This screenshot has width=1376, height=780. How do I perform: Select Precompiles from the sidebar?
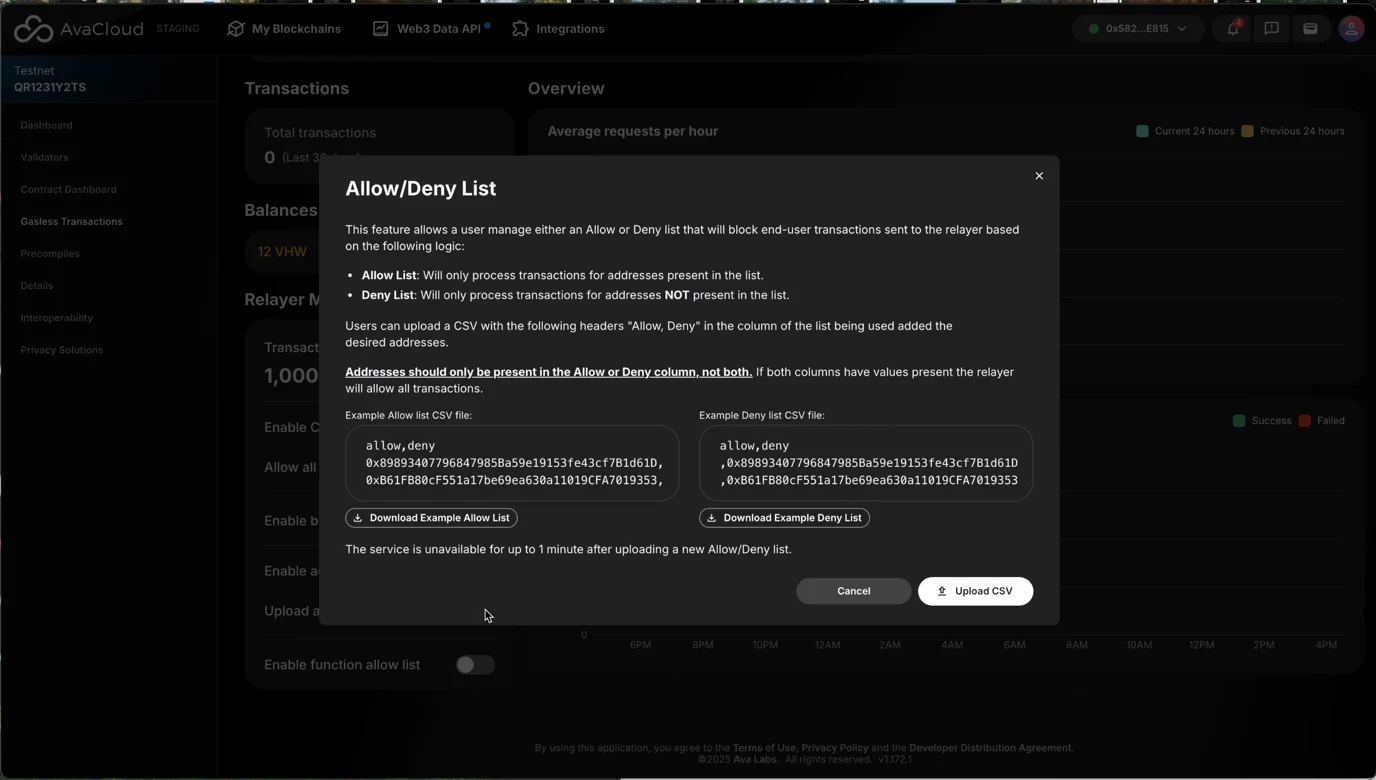[50, 253]
